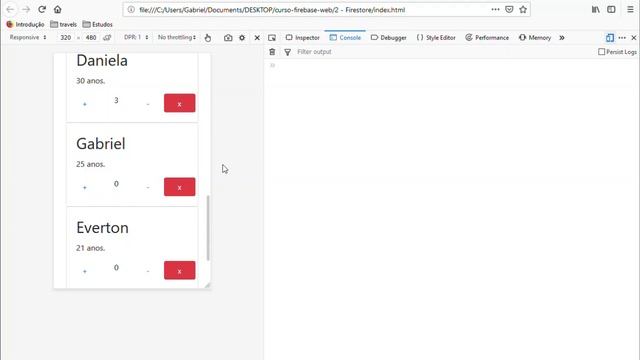
Task: Show more developer tools tabs
Action: tap(562, 38)
